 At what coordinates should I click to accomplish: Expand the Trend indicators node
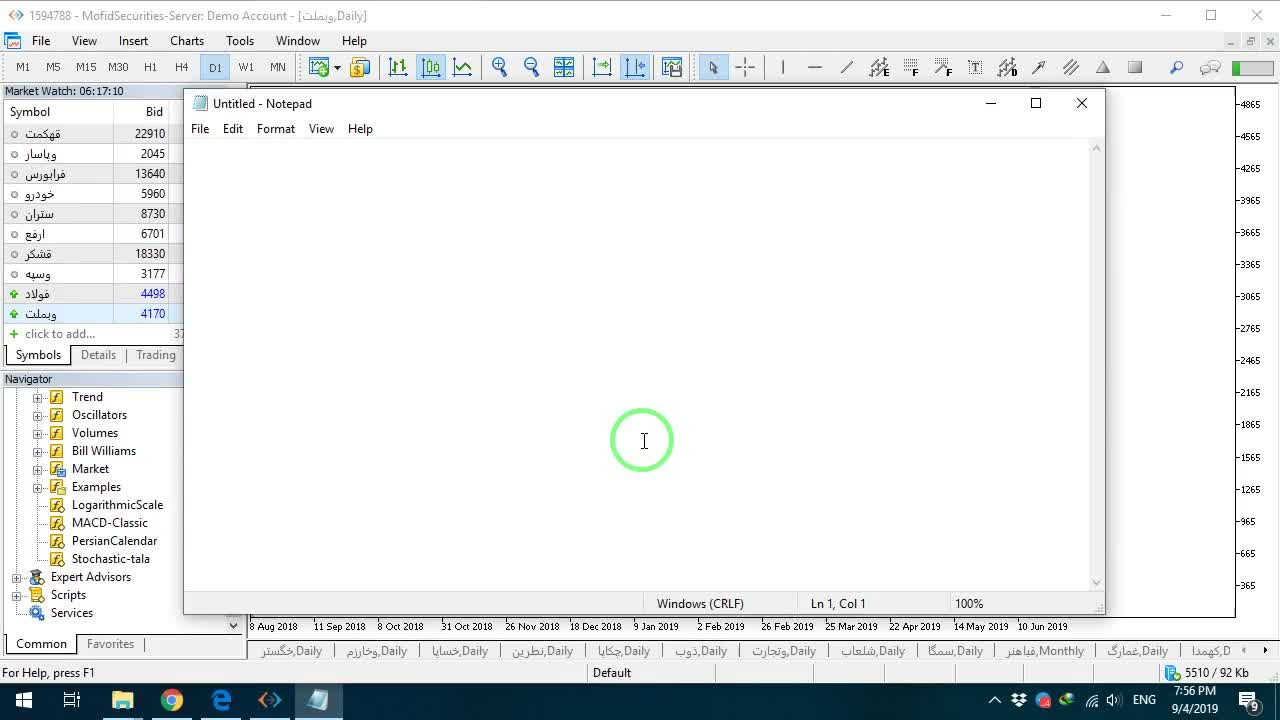38,397
